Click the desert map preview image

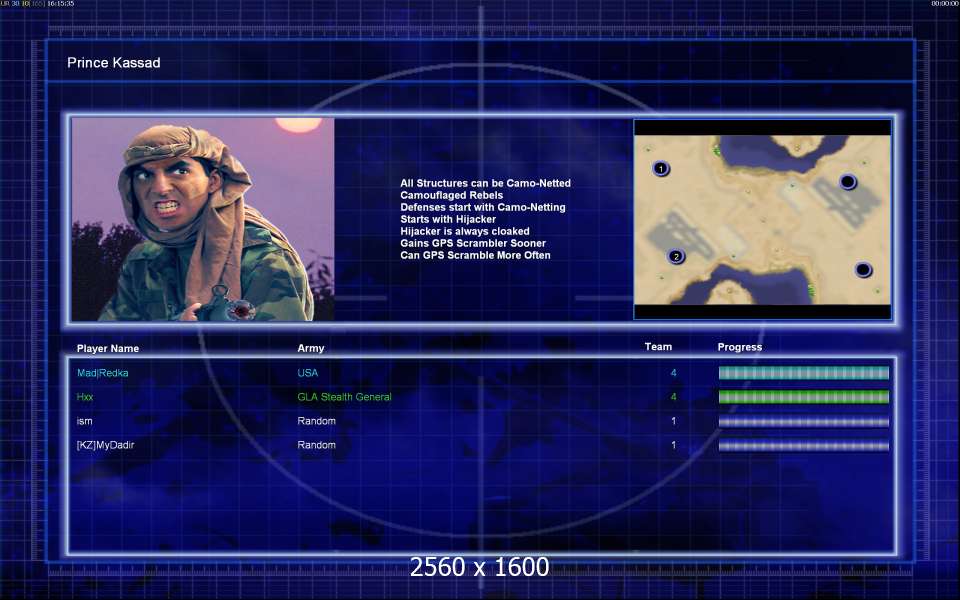point(762,220)
